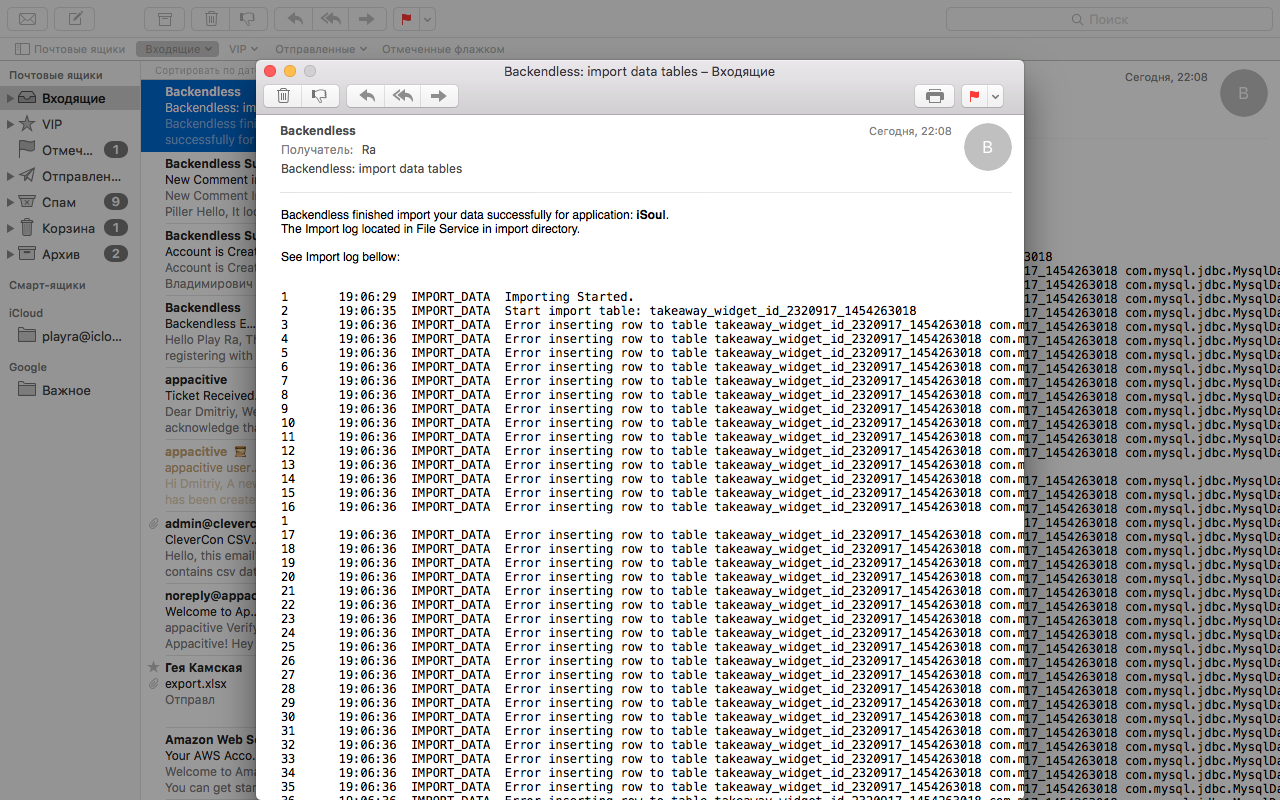
Task: Click the 'See Import log bellow:' text
Action: [x=340, y=257]
